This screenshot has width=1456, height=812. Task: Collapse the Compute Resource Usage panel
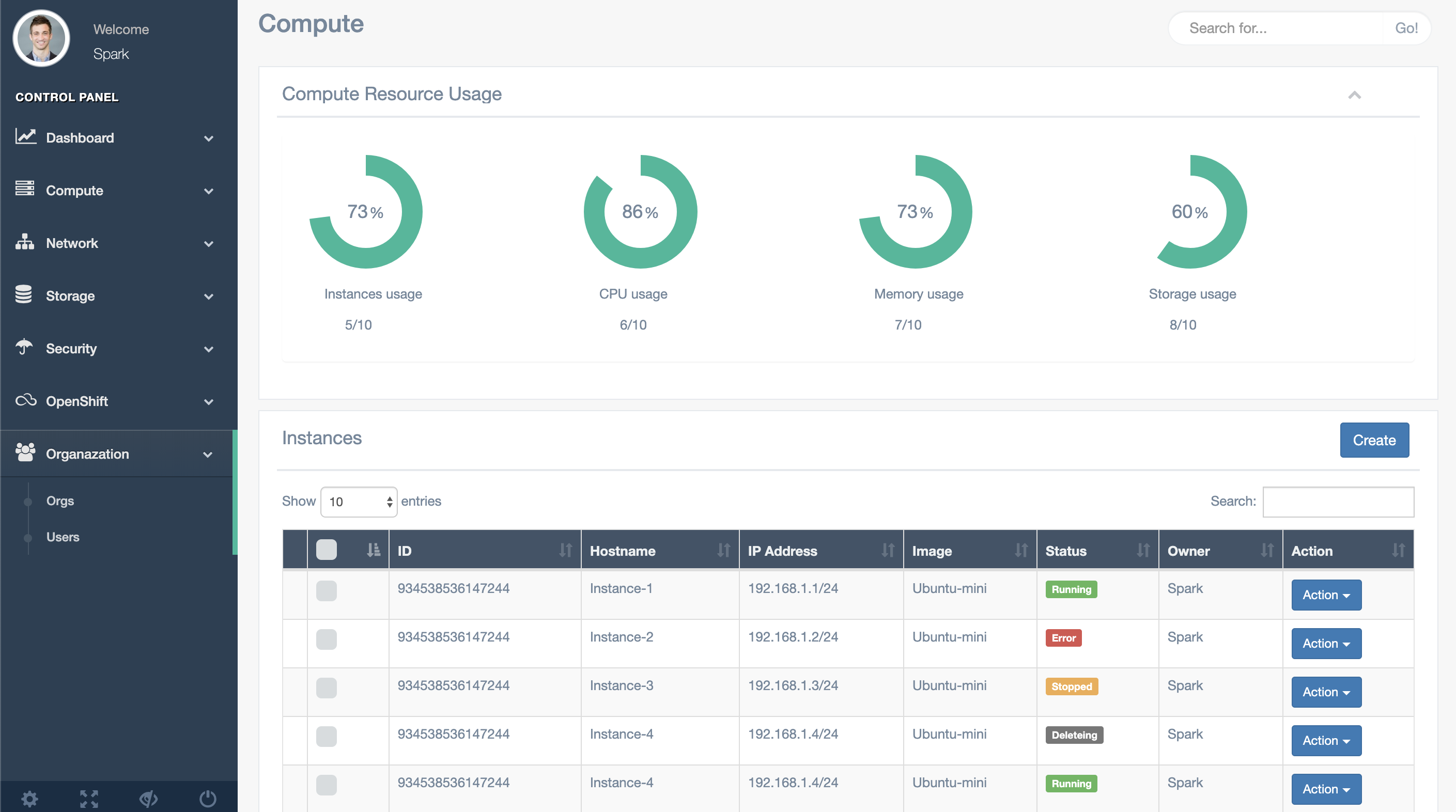point(1354,95)
